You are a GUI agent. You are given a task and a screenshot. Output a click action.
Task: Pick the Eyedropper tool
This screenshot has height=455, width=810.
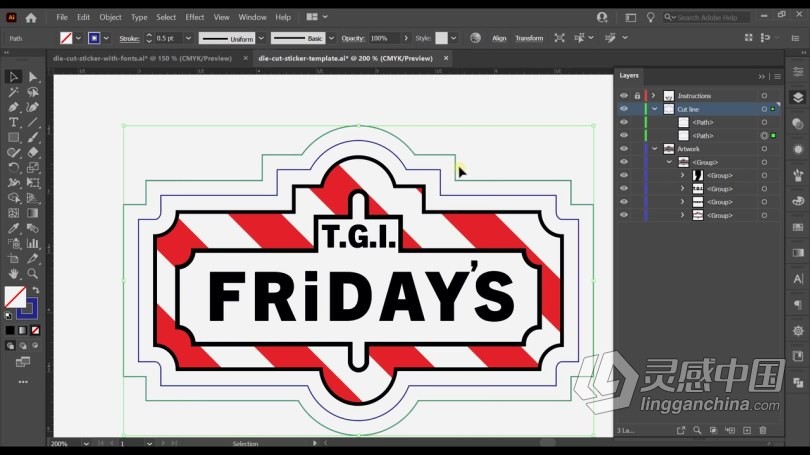[x=13, y=228]
